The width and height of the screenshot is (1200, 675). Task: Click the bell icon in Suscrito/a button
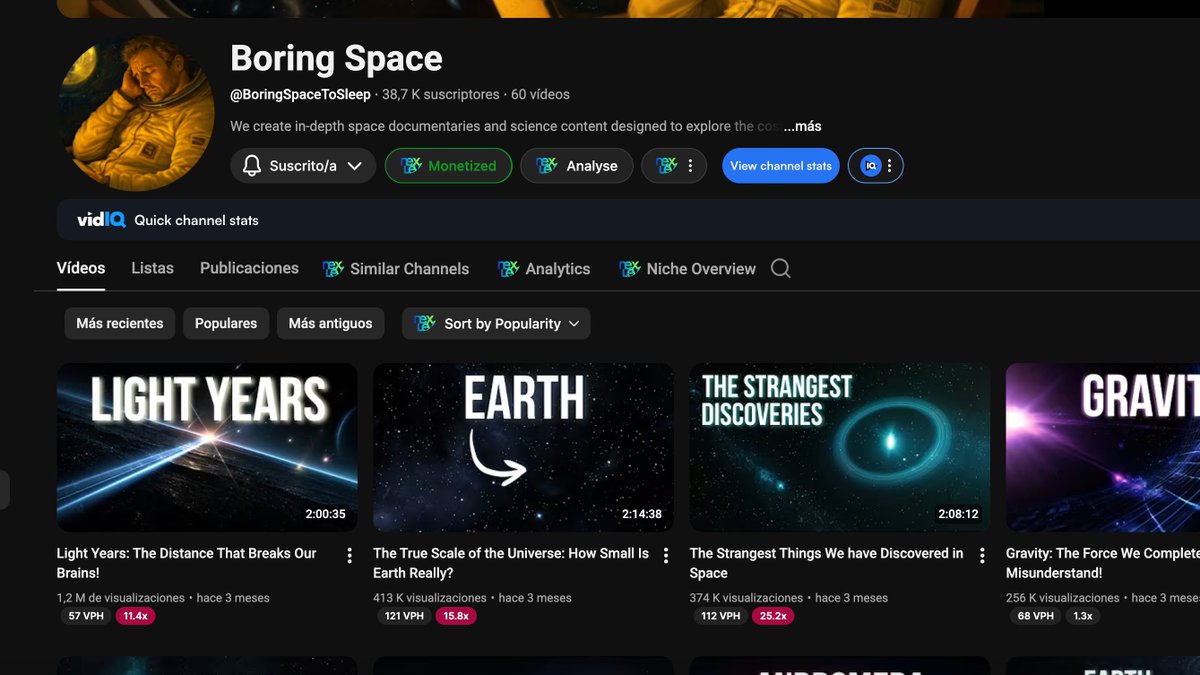click(252, 166)
